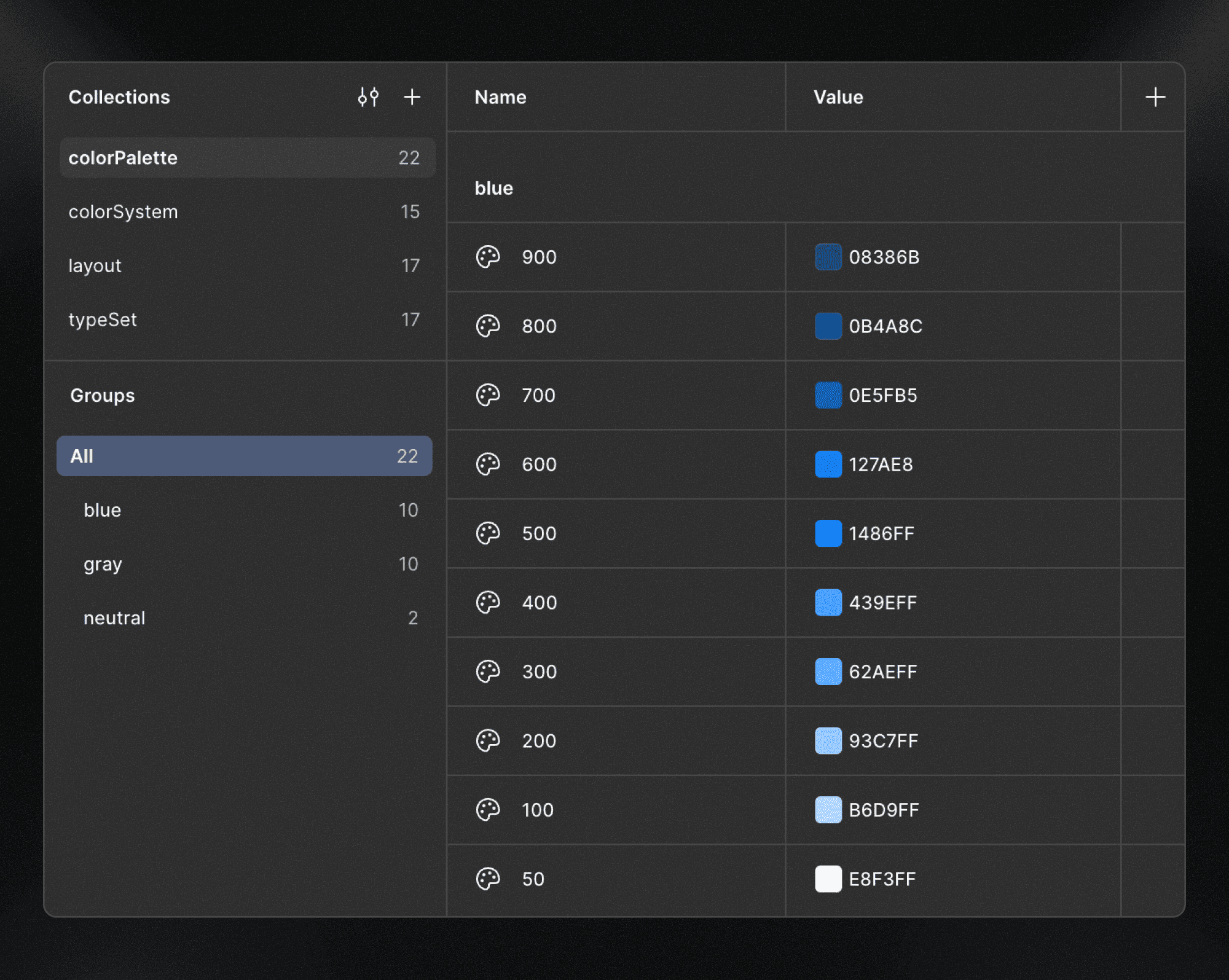Select the 08386B color swatch
Screen dimensions: 1229x980
[828, 257]
